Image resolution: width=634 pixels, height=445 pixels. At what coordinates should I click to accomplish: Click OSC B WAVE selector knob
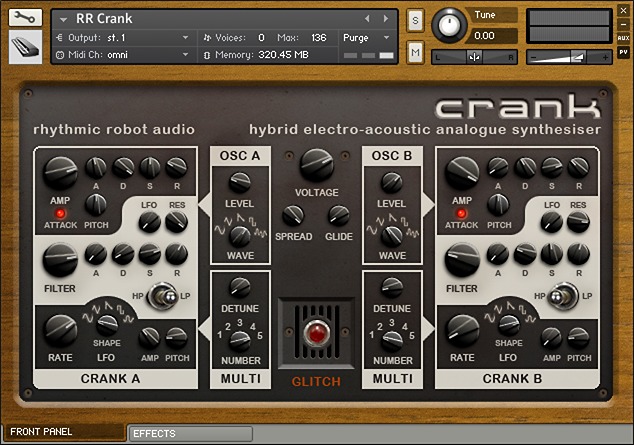(x=391, y=236)
